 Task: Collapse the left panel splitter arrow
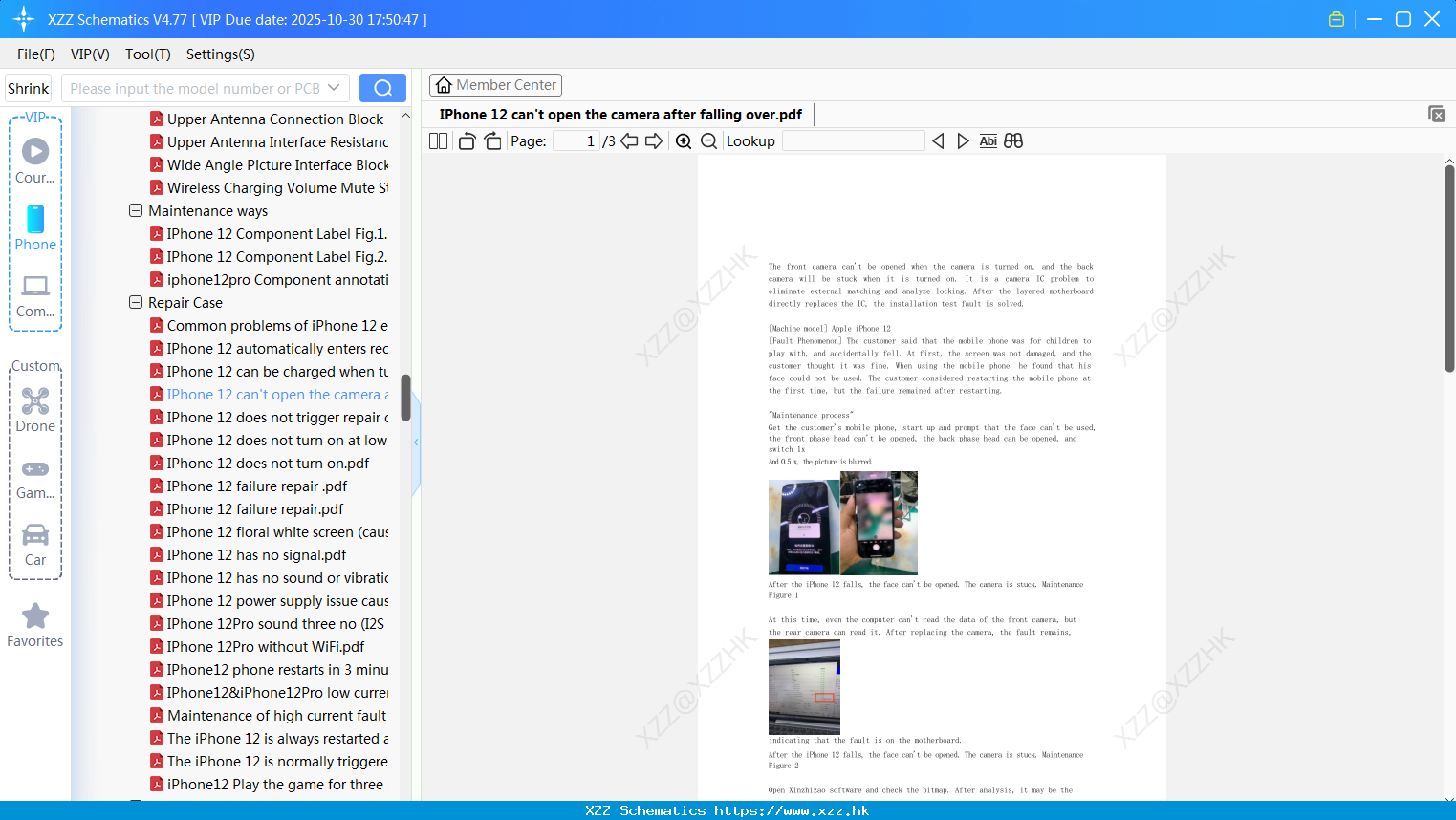(416, 442)
